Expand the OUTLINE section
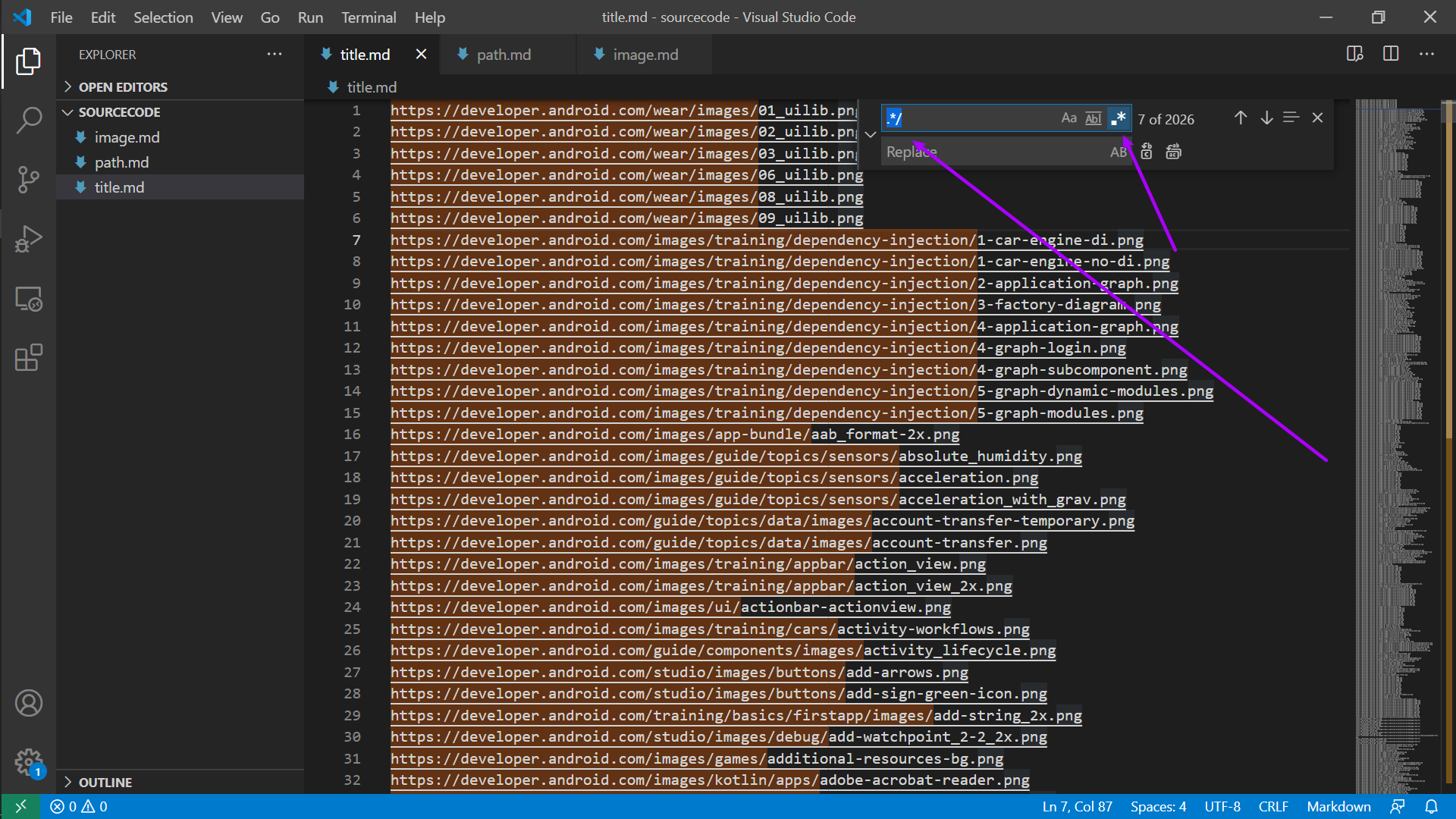Screen dimensions: 1456x819 pyautogui.click(x=105, y=782)
